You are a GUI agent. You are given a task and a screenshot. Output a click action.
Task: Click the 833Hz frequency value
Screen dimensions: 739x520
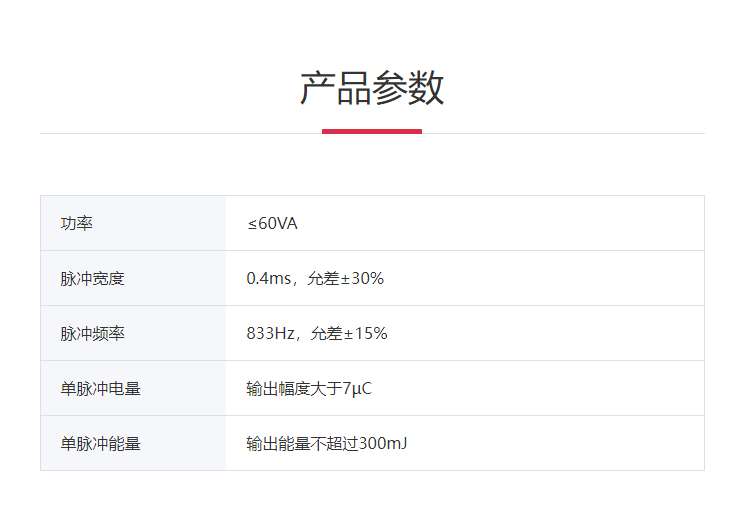pos(270,333)
